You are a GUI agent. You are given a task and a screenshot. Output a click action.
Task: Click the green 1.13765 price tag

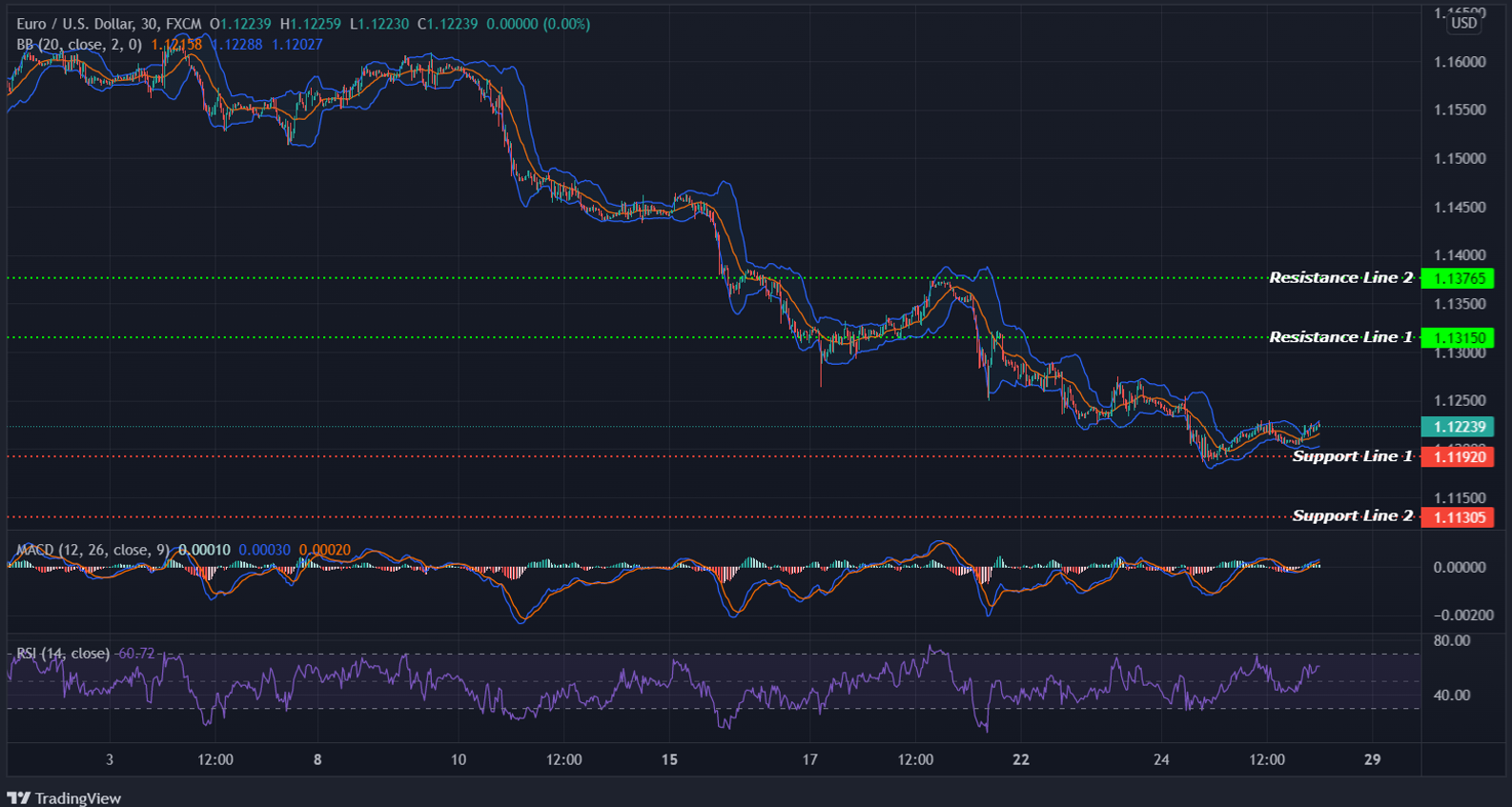(1458, 278)
